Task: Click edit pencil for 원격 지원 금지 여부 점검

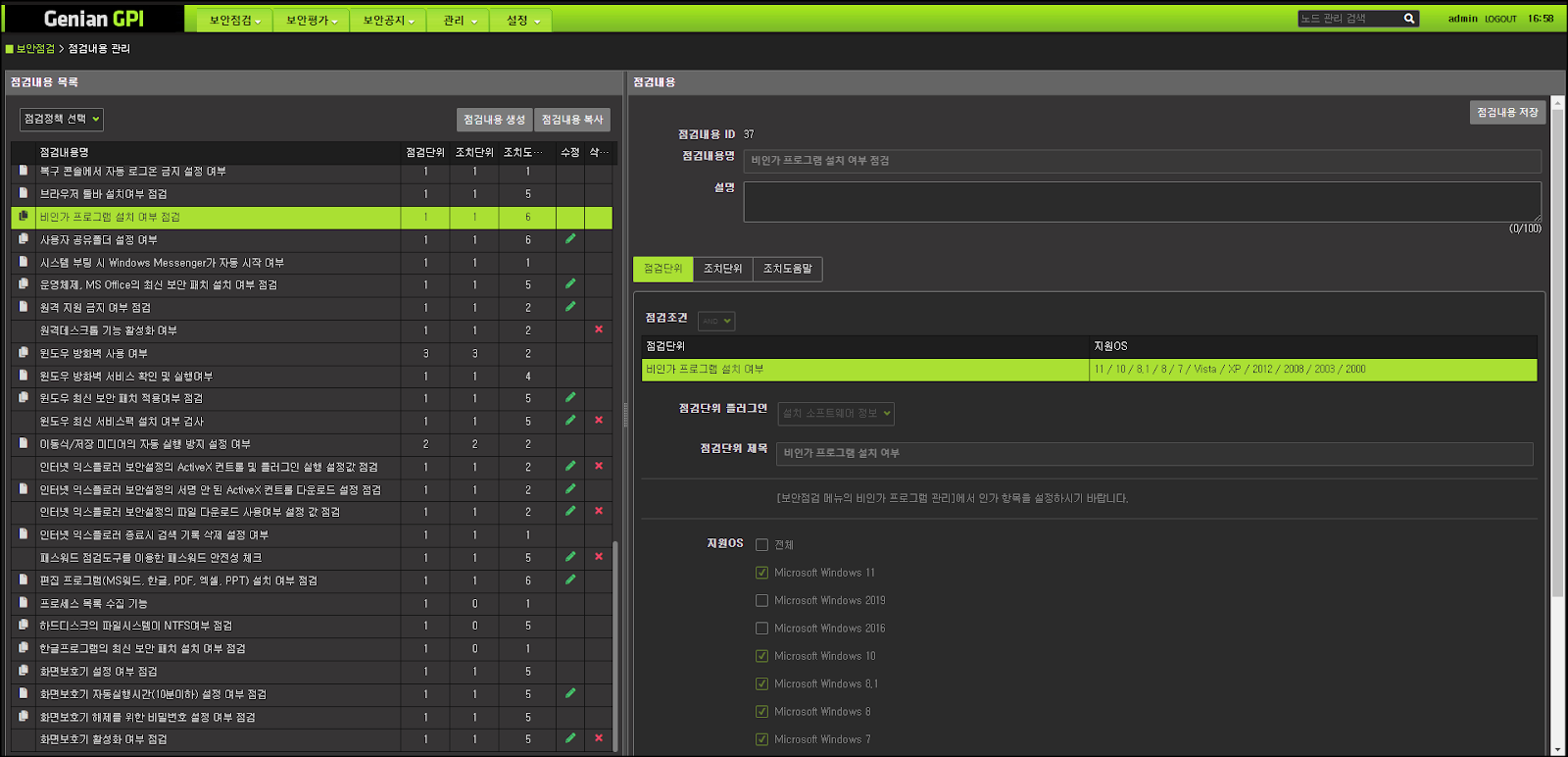Action: (570, 307)
